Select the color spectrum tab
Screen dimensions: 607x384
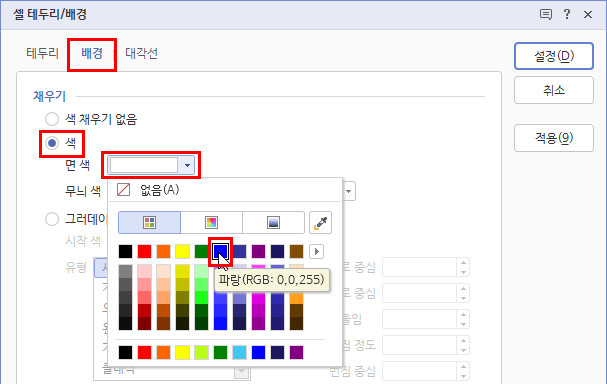point(211,223)
